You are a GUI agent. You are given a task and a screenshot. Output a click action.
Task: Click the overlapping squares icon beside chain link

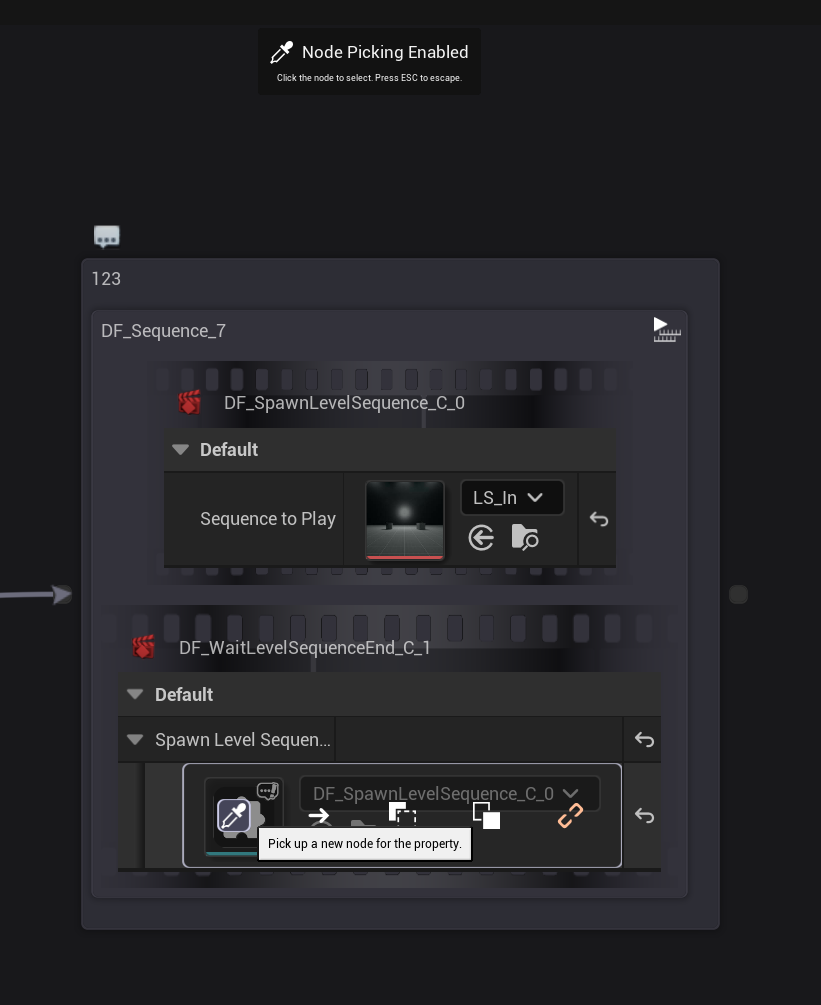point(487,816)
